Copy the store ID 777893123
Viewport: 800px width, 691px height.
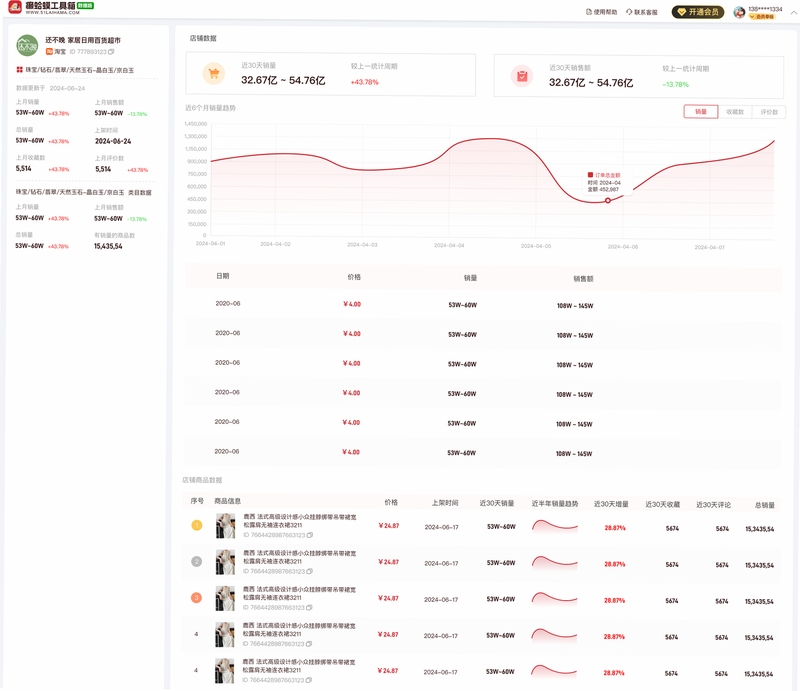(111, 52)
